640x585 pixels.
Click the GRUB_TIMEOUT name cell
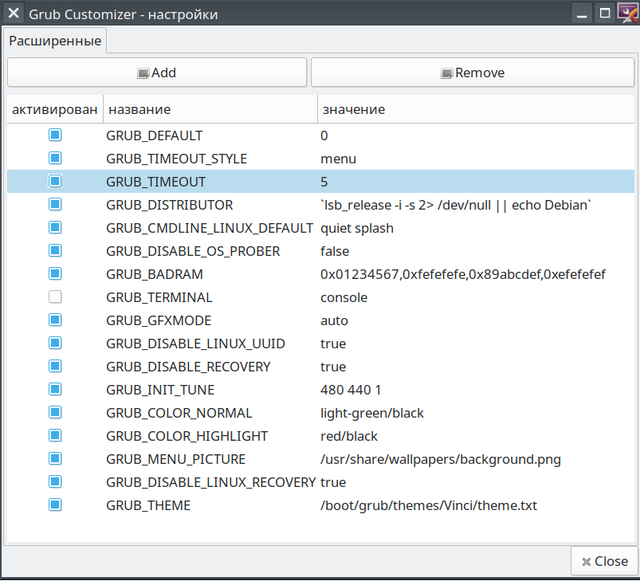156,182
